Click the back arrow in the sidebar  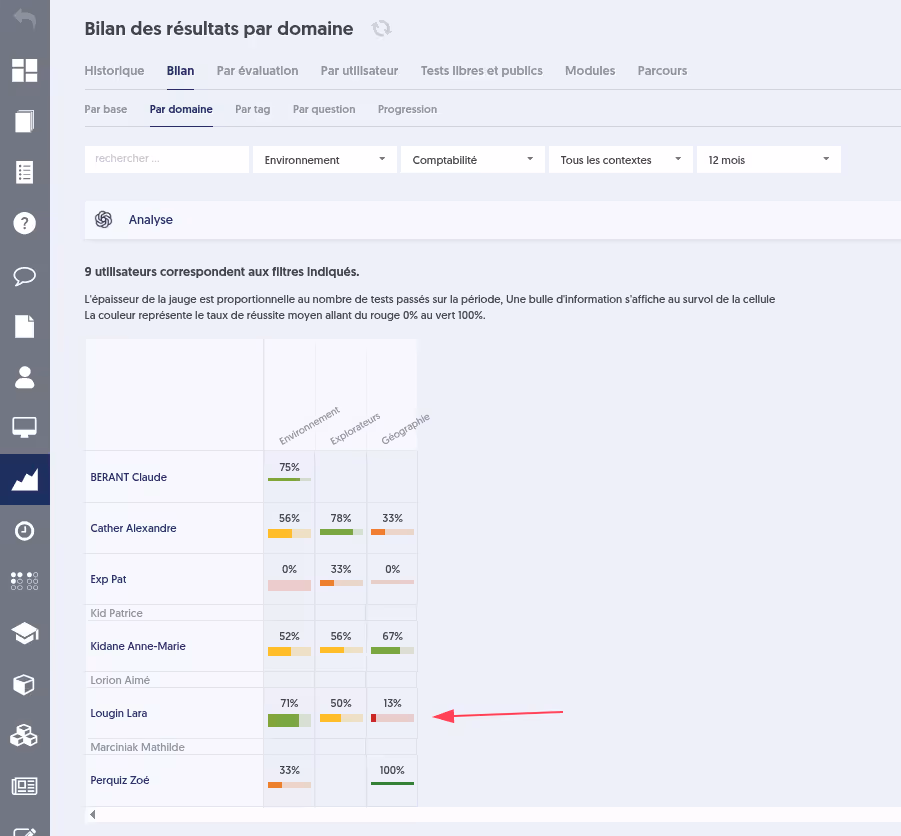[25, 19]
